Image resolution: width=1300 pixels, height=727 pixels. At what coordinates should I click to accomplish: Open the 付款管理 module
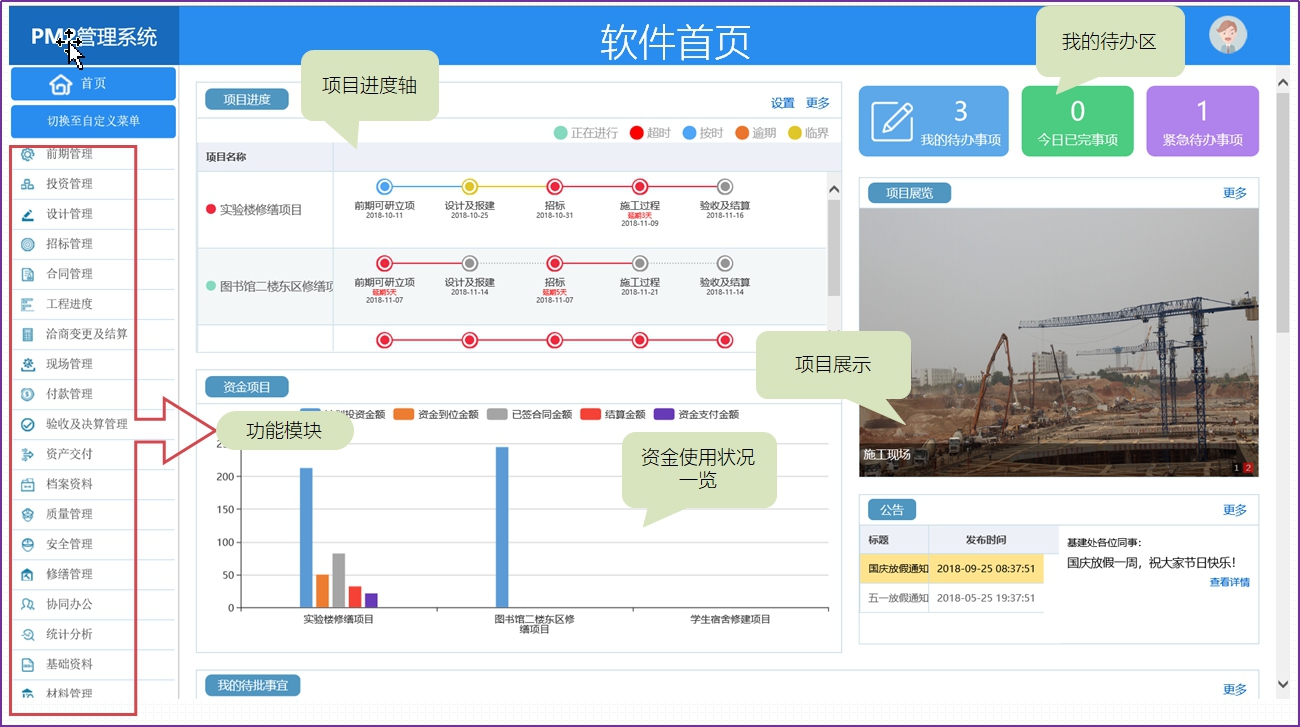68,394
